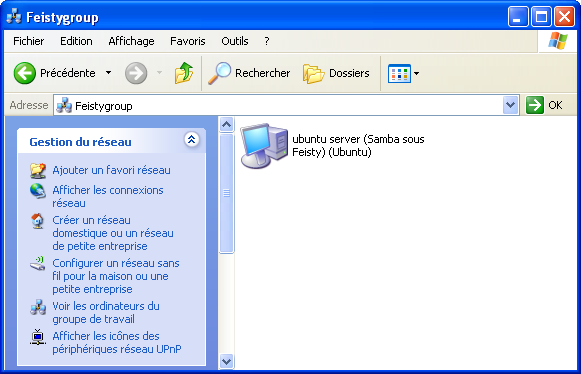The width and height of the screenshot is (581, 374).
Task: Click the workgroup computers icon
Action: [x=38, y=307]
